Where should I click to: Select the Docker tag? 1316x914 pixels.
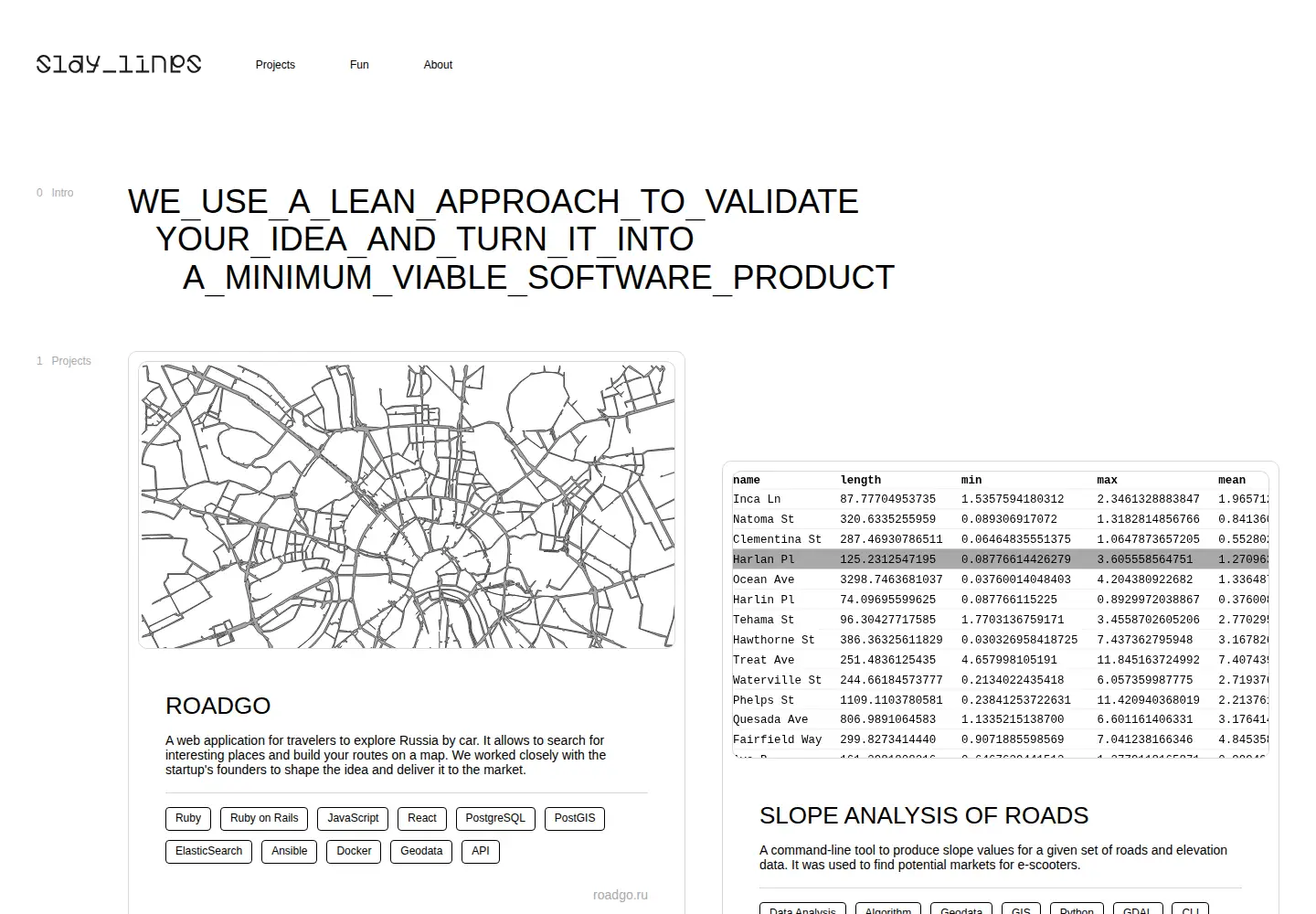pos(354,851)
